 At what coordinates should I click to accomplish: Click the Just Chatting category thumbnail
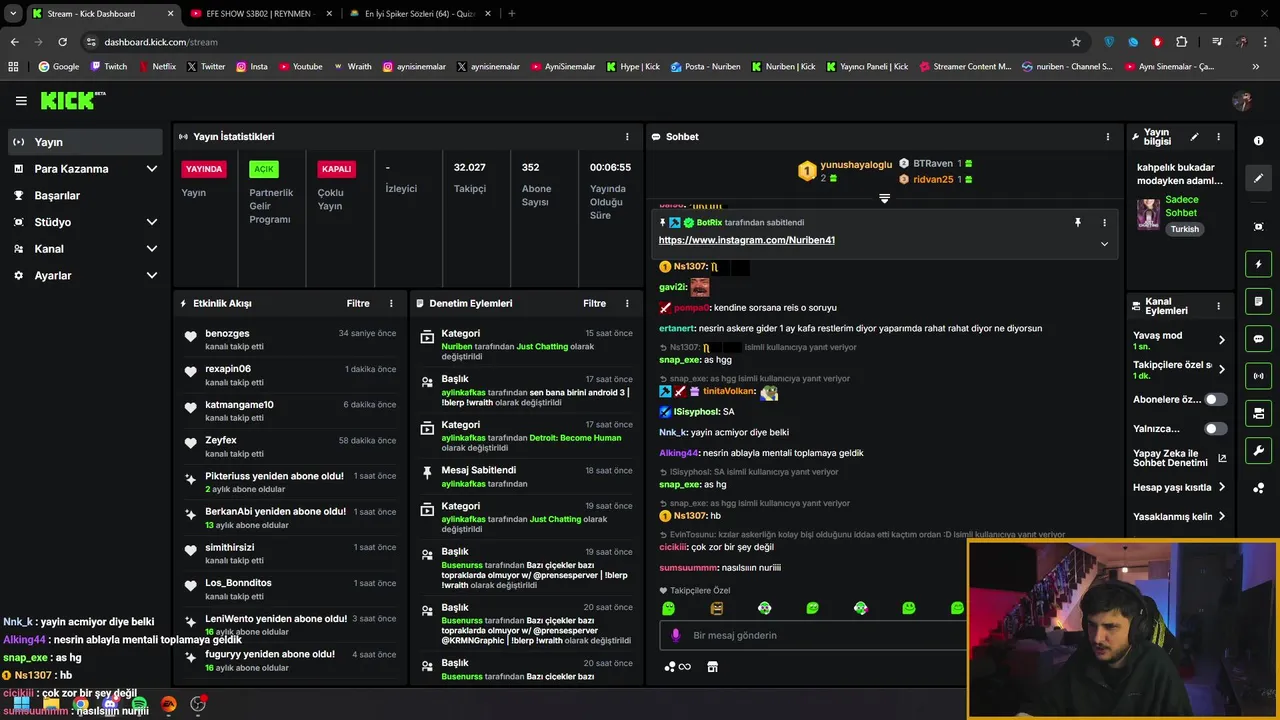point(1148,214)
